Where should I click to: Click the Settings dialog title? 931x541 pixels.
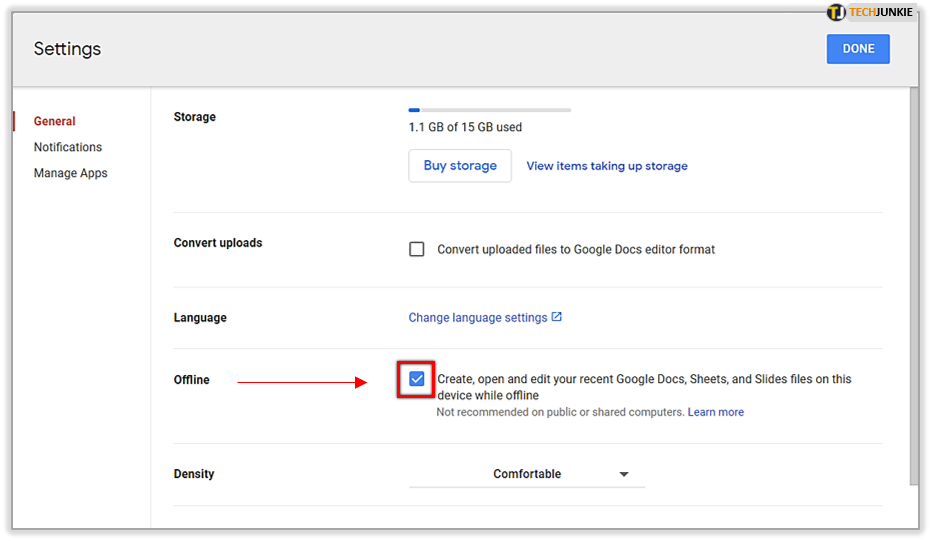point(67,49)
